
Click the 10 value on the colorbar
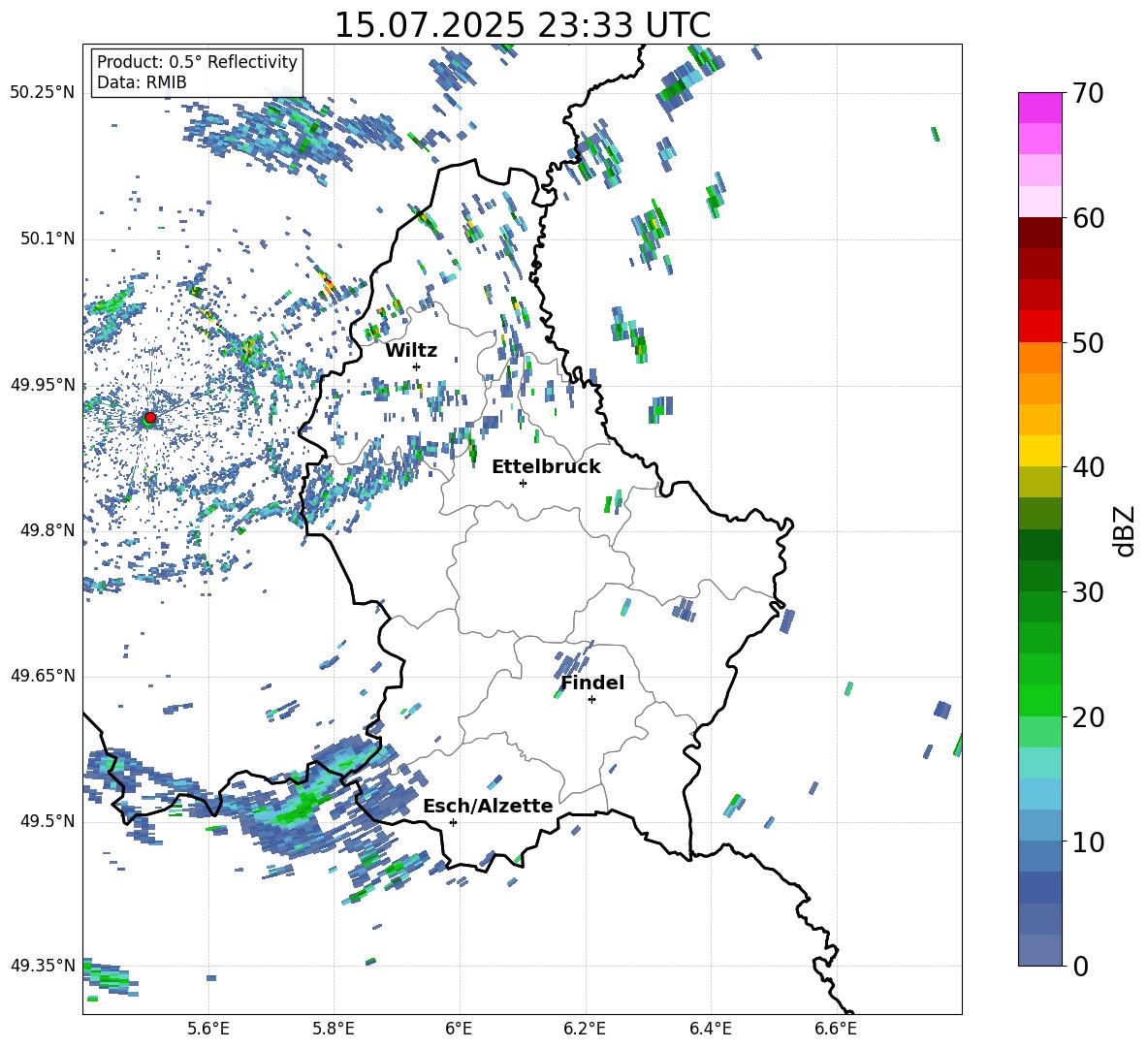click(x=1088, y=842)
